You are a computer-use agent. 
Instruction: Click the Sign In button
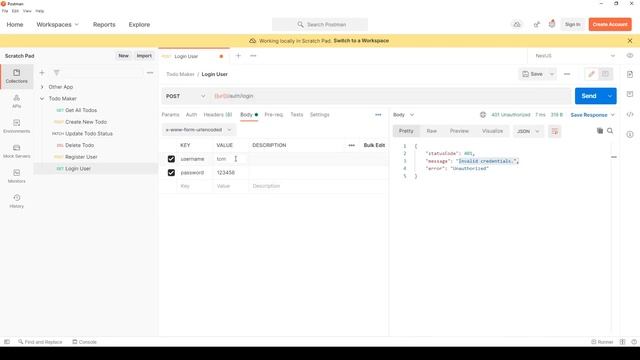point(572,24)
